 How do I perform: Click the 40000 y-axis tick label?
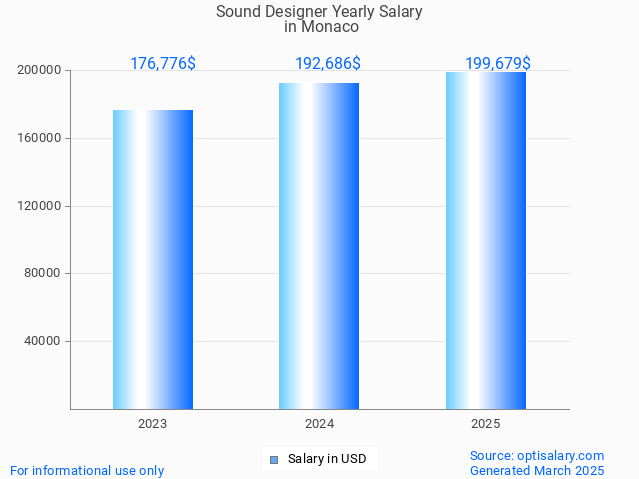43,341
